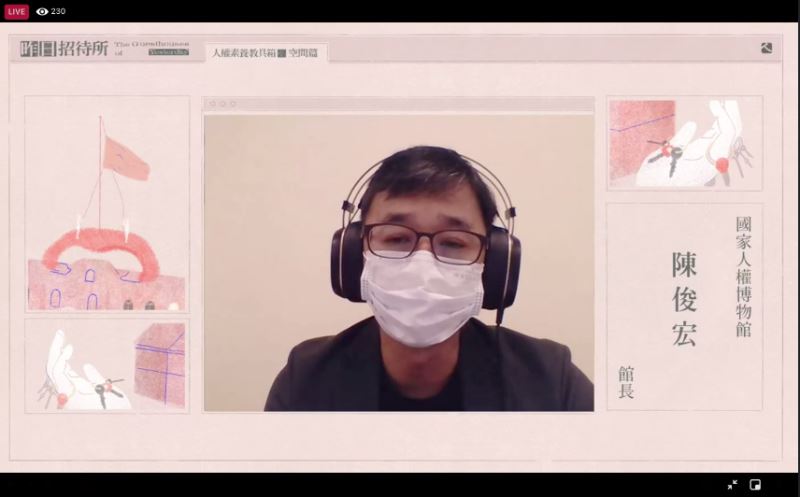Select the 人權素養教具箱 空間篇 tab
This screenshot has width=800, height=497.
click(266, 52)
